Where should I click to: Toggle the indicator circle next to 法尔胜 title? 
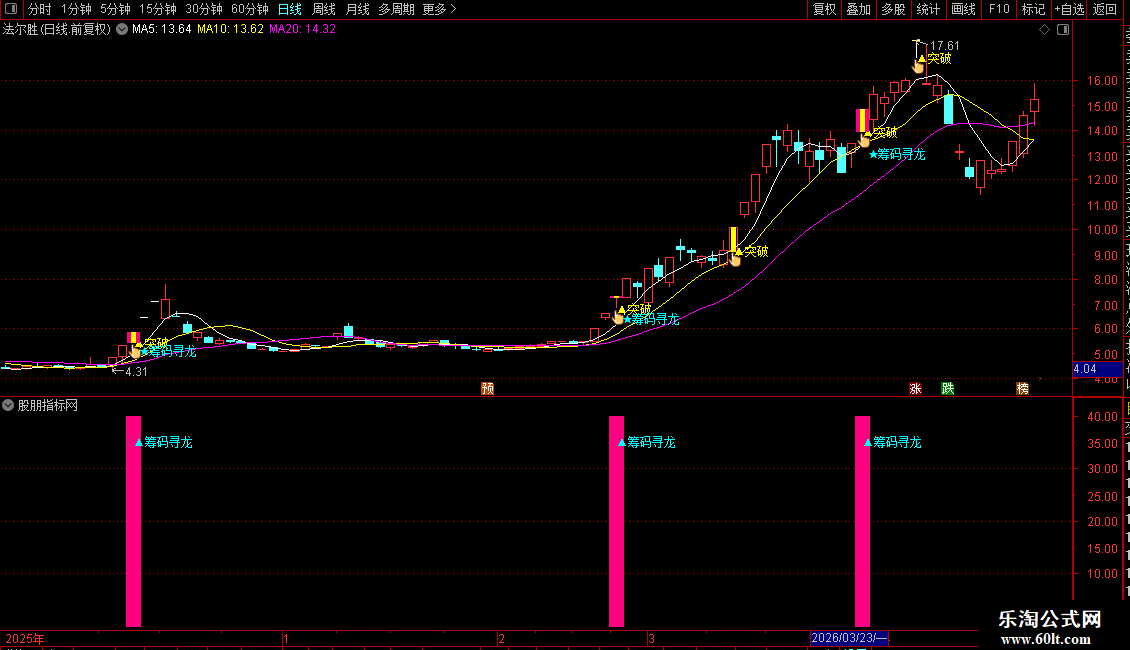coord(122,29)
